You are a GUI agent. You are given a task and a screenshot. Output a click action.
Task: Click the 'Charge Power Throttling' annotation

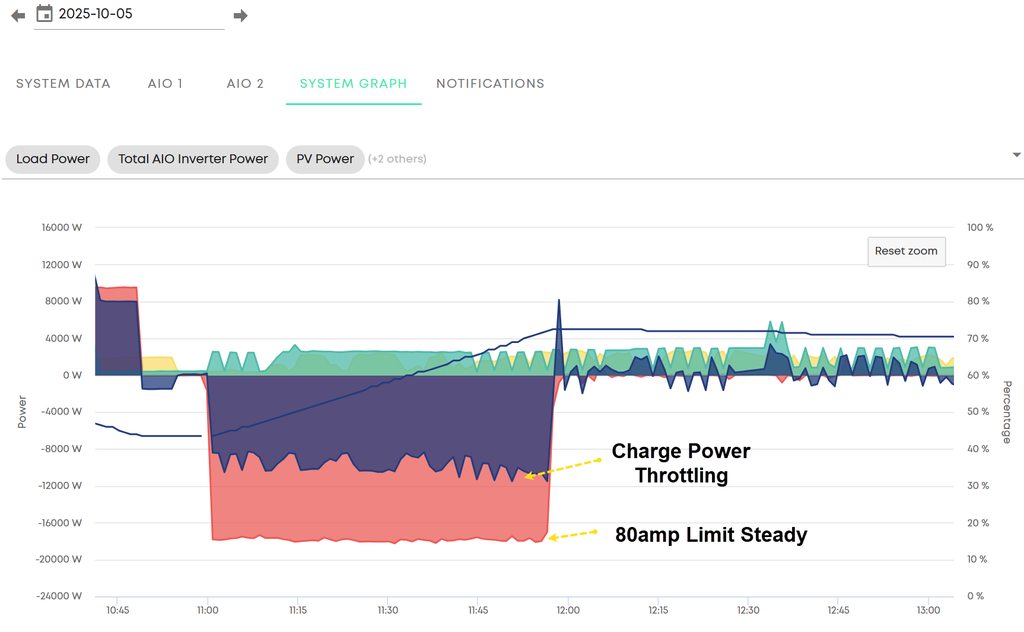pyautogui.click(x=681, y=463)
